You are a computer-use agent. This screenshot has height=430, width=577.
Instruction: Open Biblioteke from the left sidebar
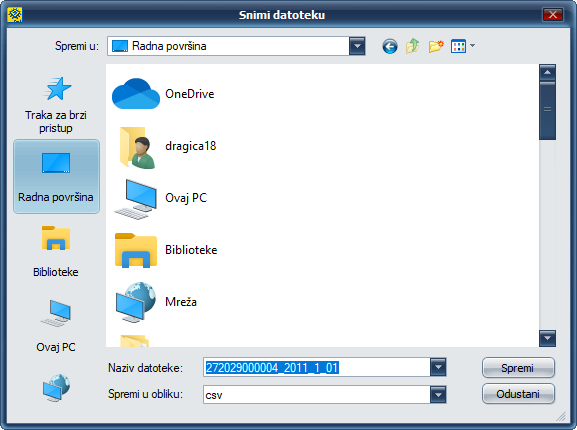click(56, 252)
